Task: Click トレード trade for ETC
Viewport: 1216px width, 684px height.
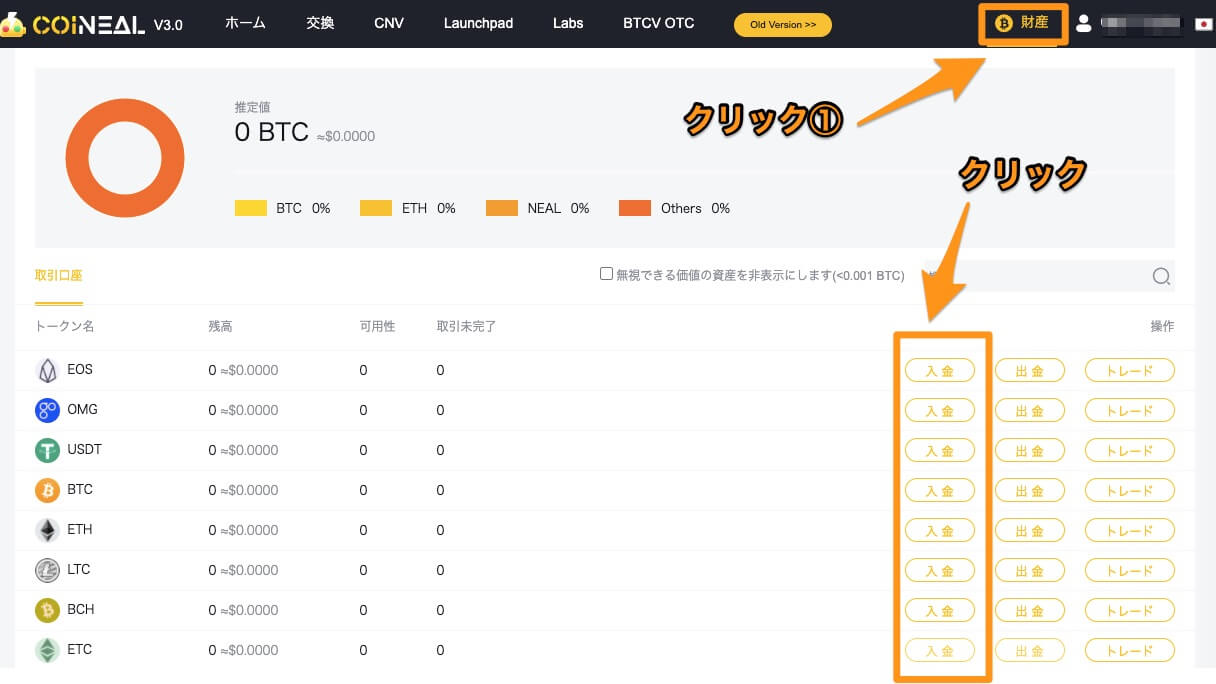Action: point(1130,650)
